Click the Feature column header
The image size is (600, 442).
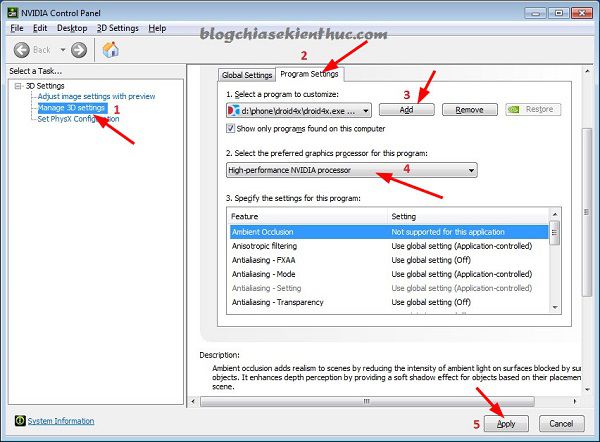tap(308, 217)
